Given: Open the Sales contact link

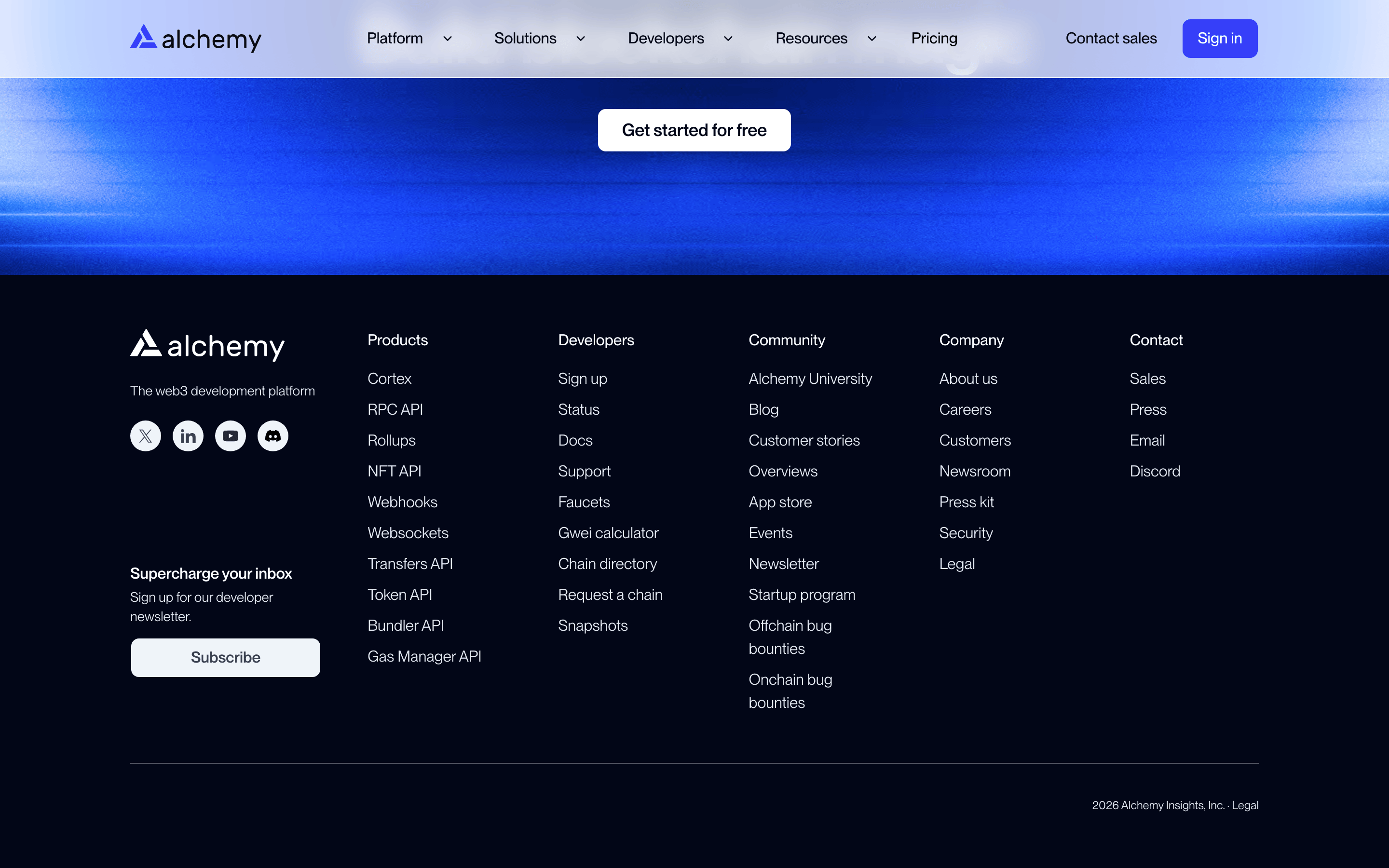Looking at the screenshot, I should coord(1147,379).
